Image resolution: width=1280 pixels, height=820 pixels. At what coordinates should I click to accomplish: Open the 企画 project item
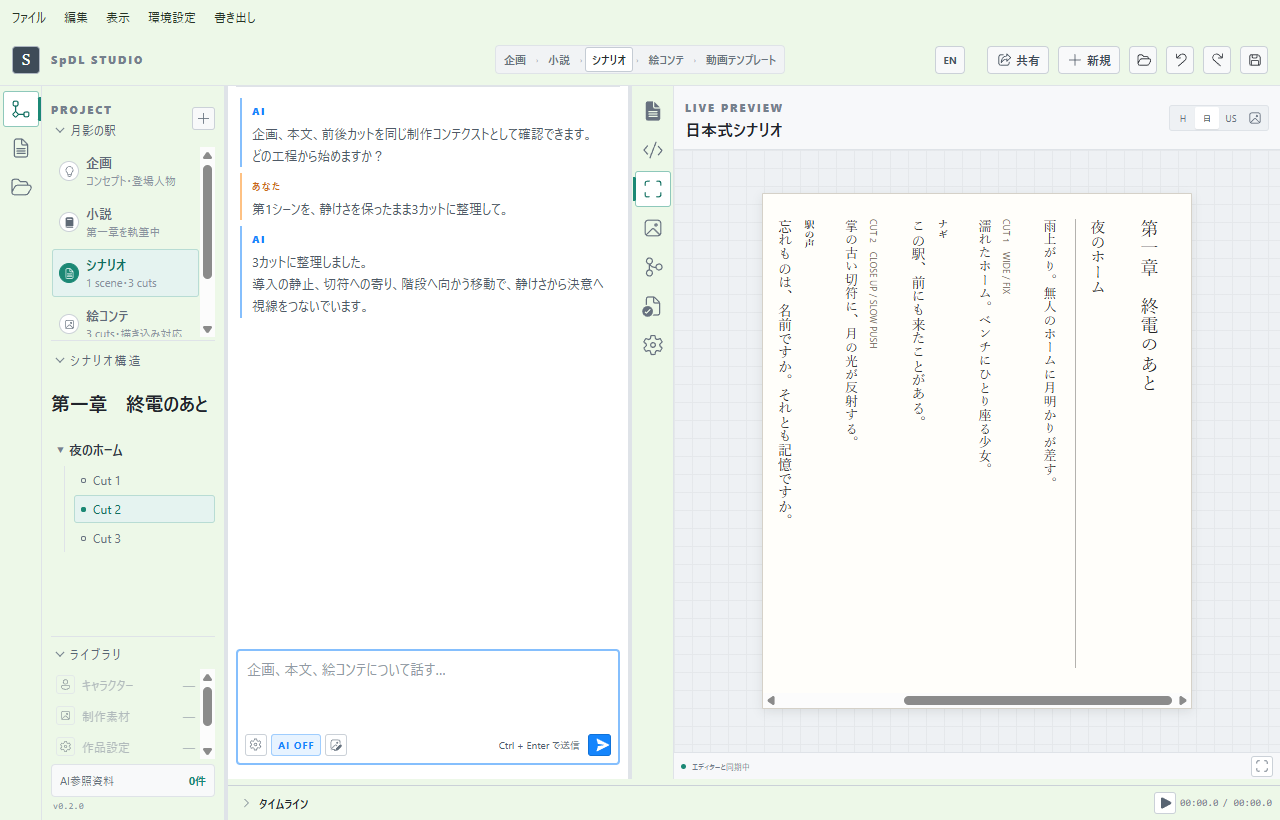click(x=125, y=171)
